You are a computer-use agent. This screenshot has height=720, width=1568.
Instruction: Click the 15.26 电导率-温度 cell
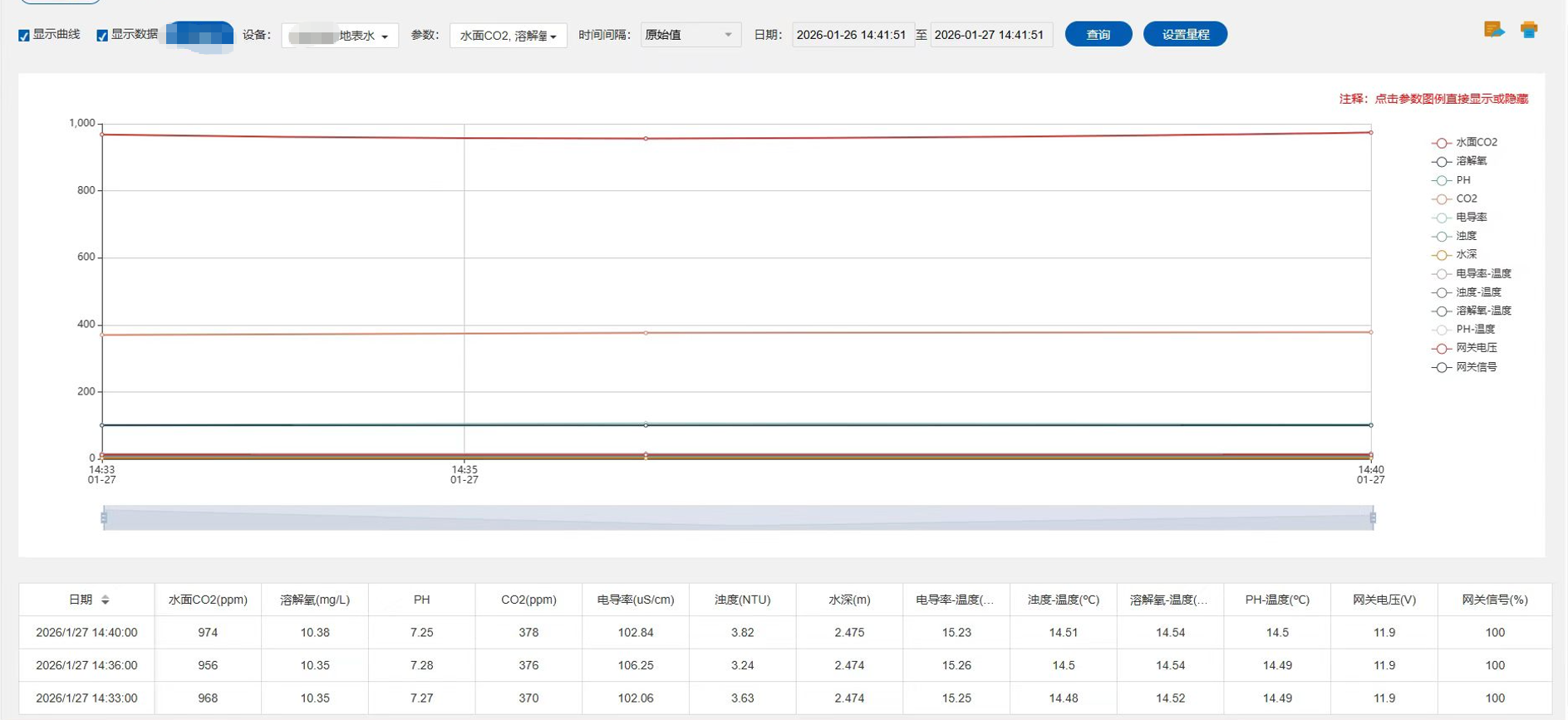pyautogui.click(x=956, y=665)
